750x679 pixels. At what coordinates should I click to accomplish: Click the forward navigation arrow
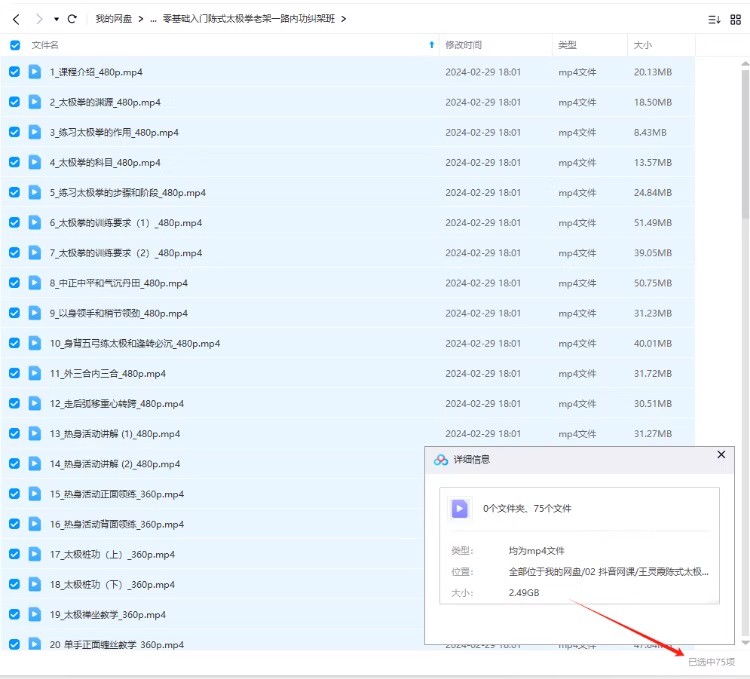point(38,19)
